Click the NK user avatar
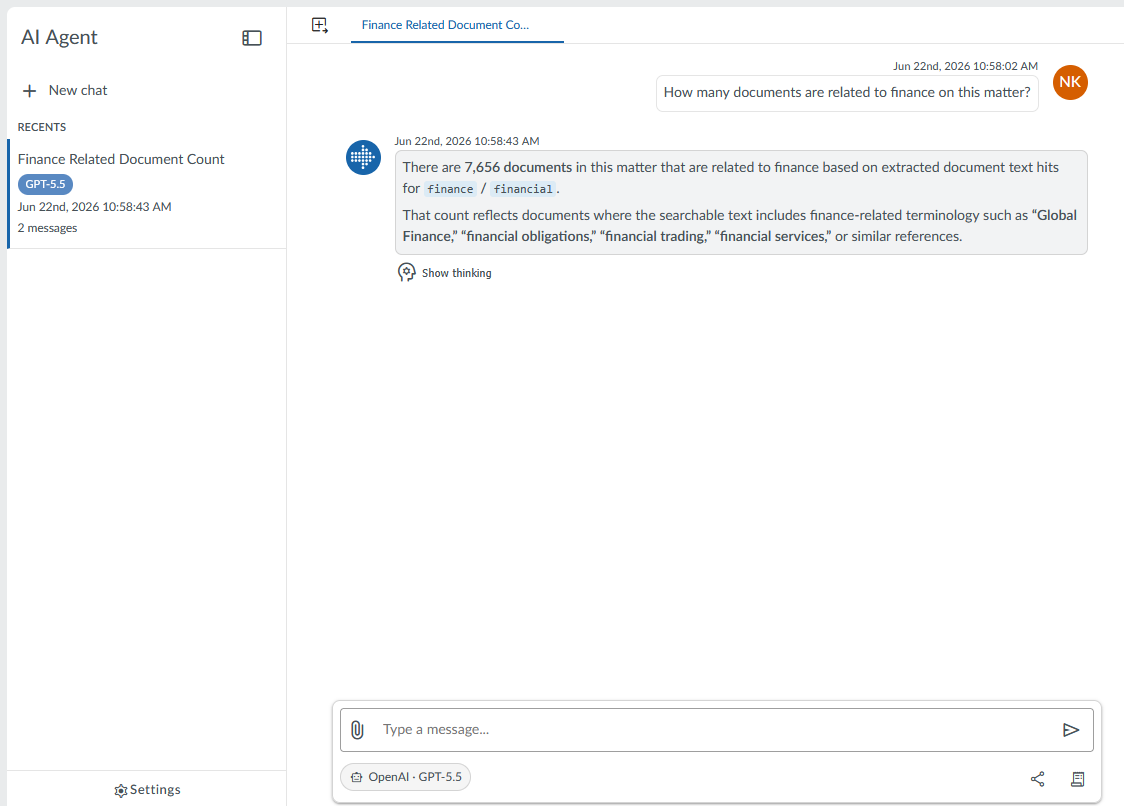The height and width of the screenshot is (806, 1124). 1070,82
